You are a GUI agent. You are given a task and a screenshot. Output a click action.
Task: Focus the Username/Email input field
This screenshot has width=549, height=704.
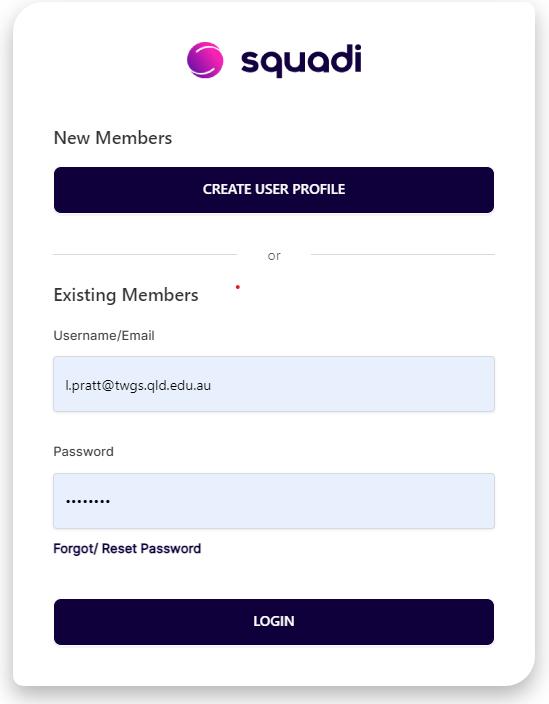[x=274, y=384]
